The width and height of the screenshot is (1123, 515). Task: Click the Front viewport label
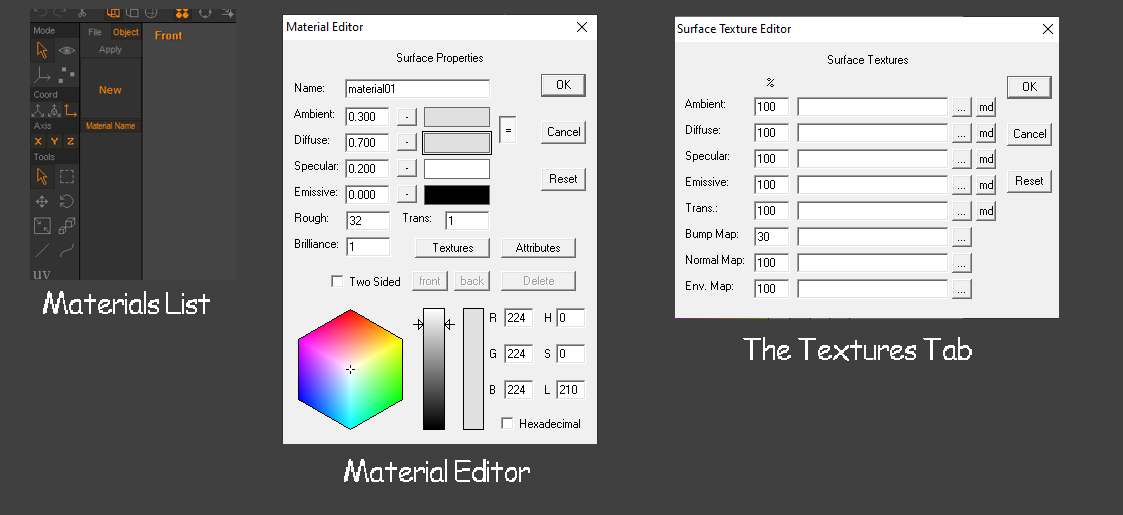click(x=168, y=35)
